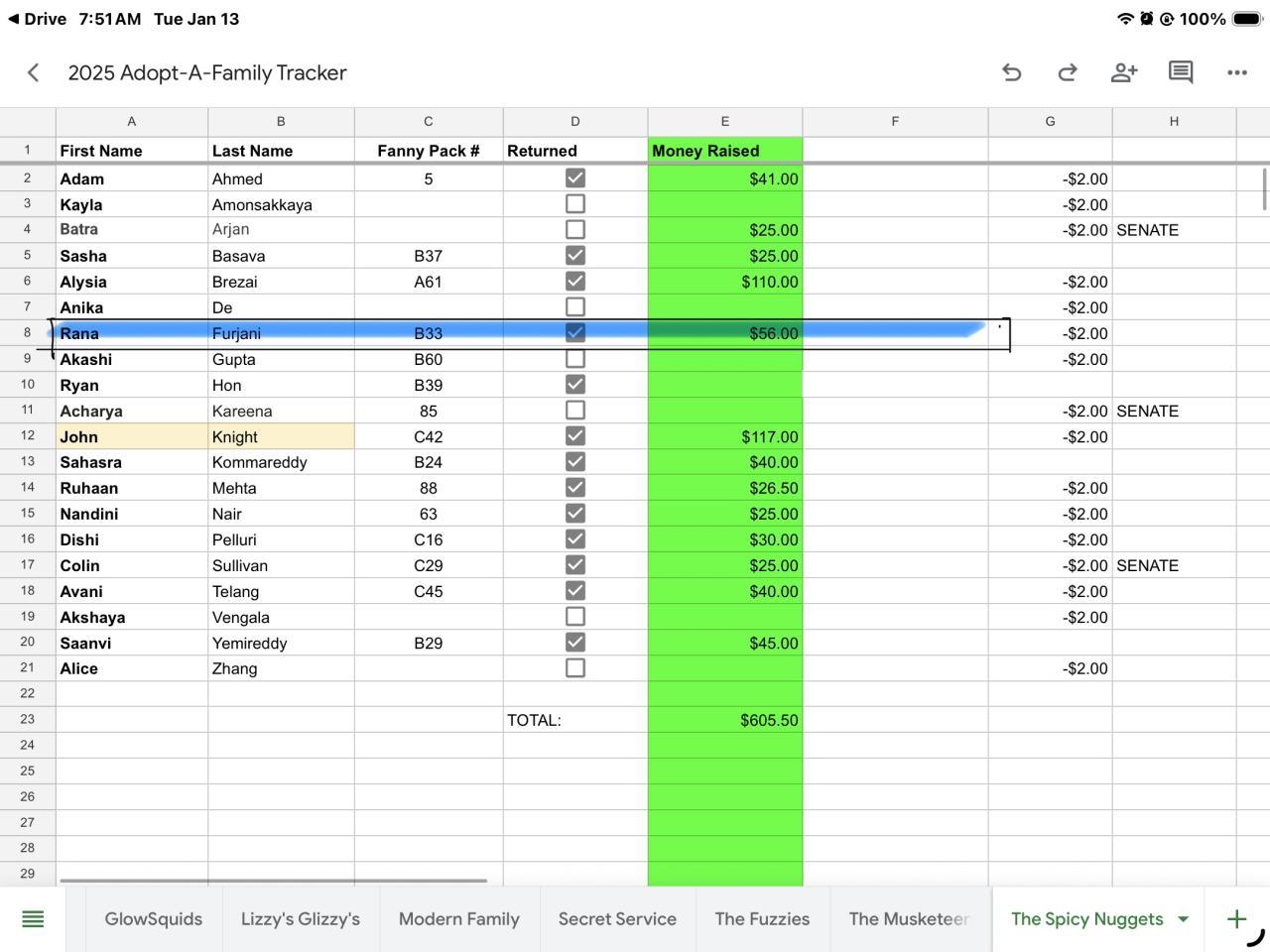Check Returned checkbox for Kayla Amonsakkaya
1270x952 pixels.
[574, 204]
